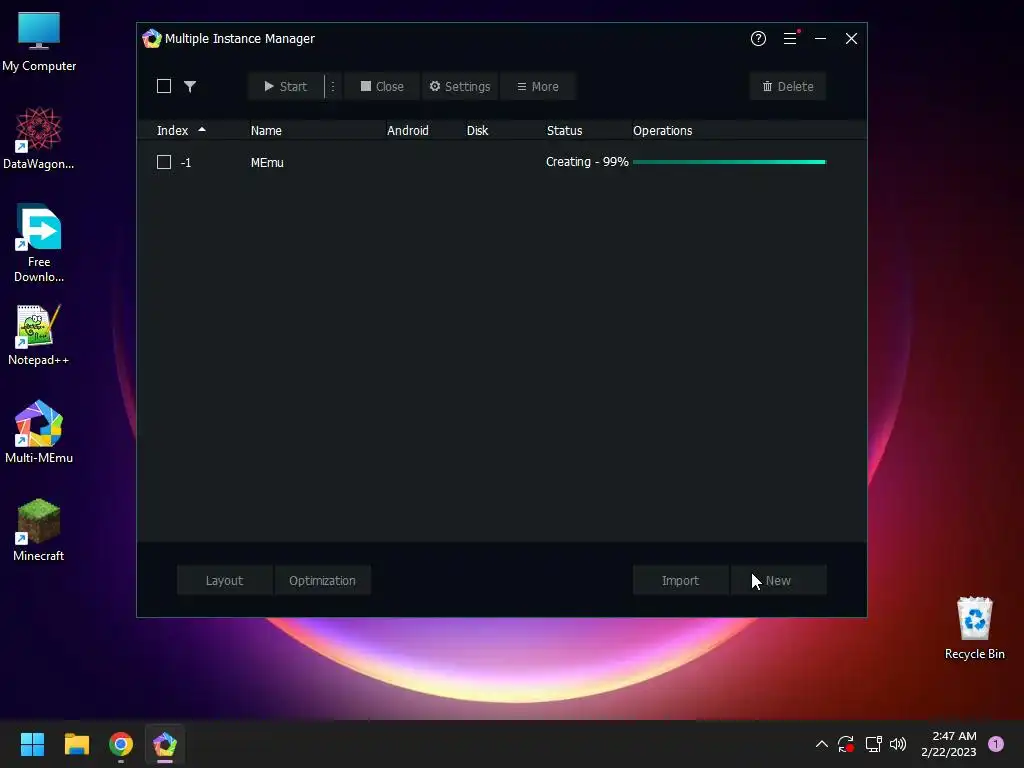This screenshot has height=768, width=1024.
Task: Expand the More menu
Action: [537, 86]
